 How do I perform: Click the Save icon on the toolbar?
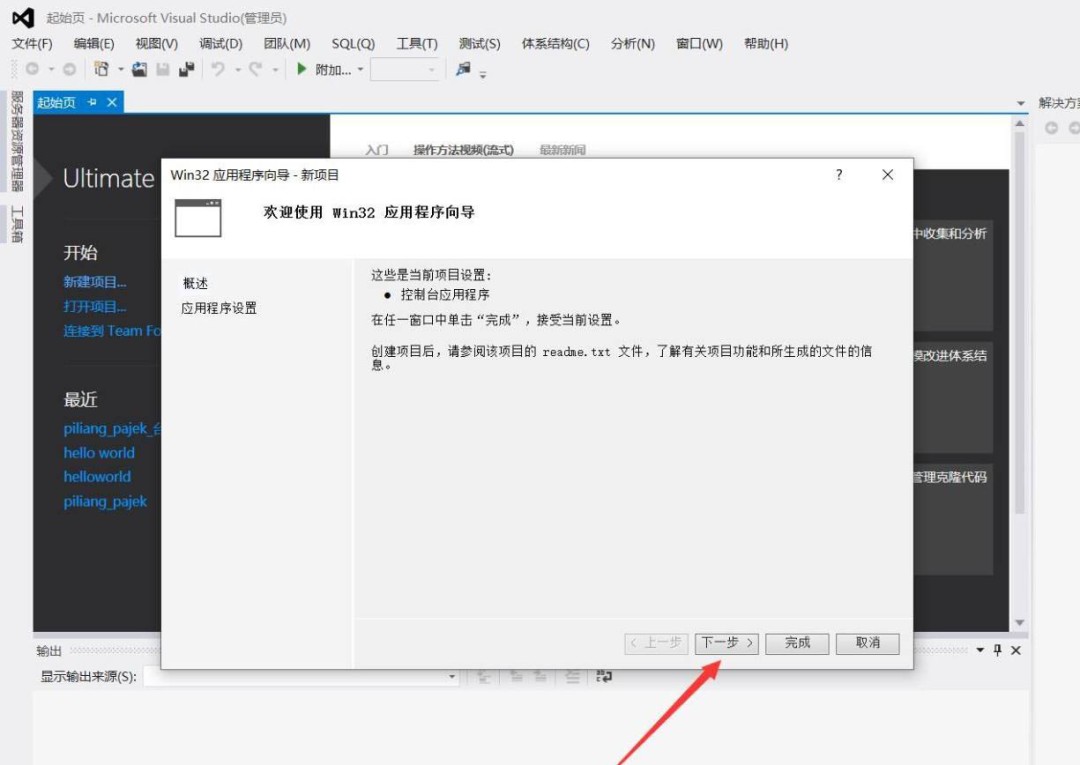coord(160,69)
